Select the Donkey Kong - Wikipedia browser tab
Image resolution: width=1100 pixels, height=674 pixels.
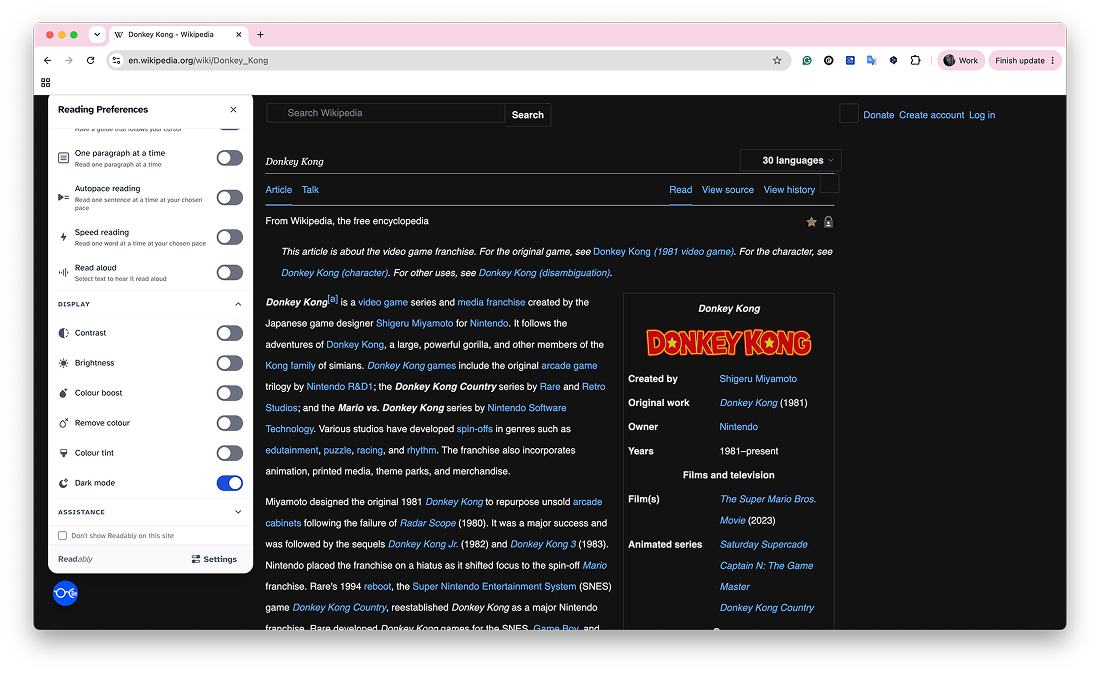178,34
